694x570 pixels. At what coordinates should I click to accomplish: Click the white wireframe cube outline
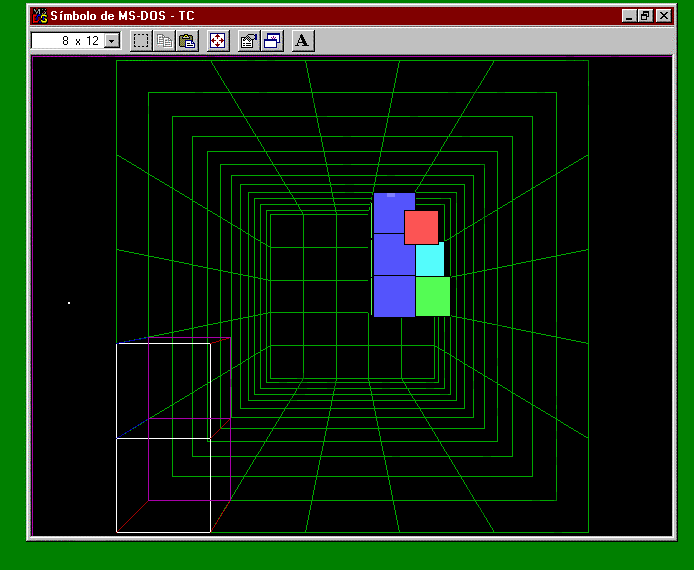pyautogui.click(x=163, y=438)
